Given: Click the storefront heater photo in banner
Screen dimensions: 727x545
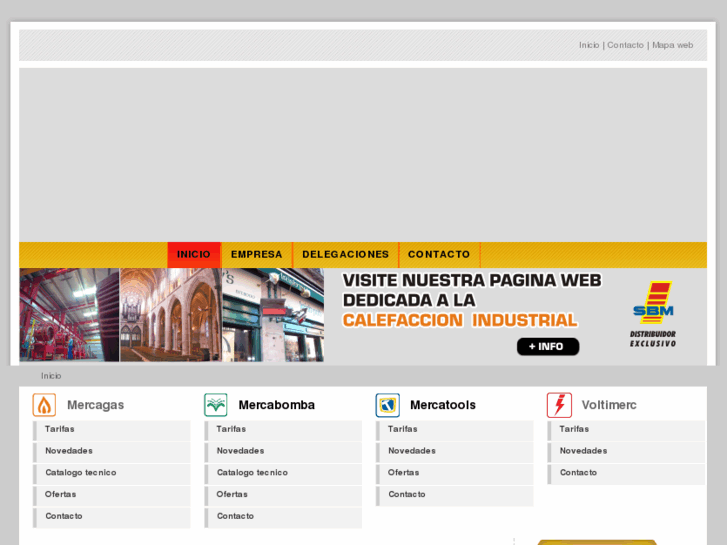Looking at the screenshot, I should point(273,315).
